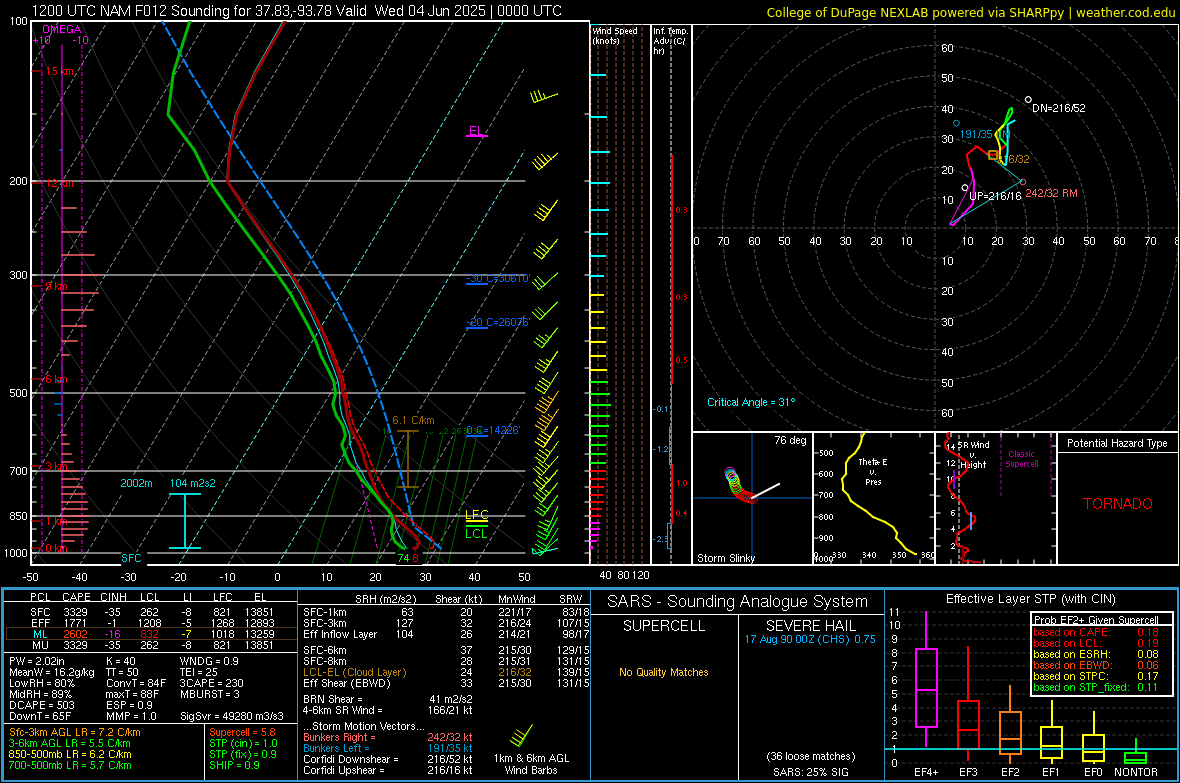This screenshot has width=1180, height=783.
Task: Click the 104 m2s2 helicity label
Action: point(193,483)
